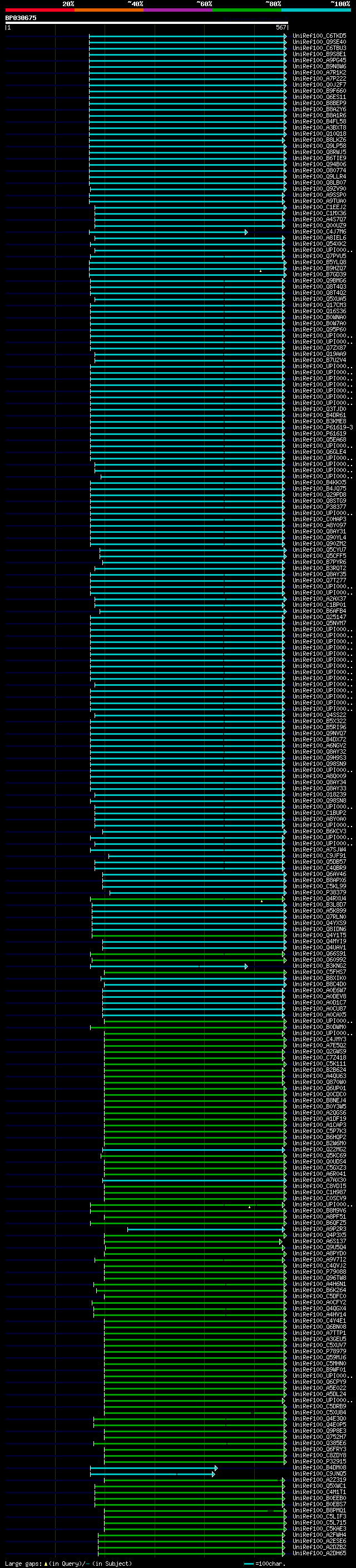The image size is (356, 1568).
Task: Select UniRef100_A7R1K2 entry
Action: [x=319, y=72]
